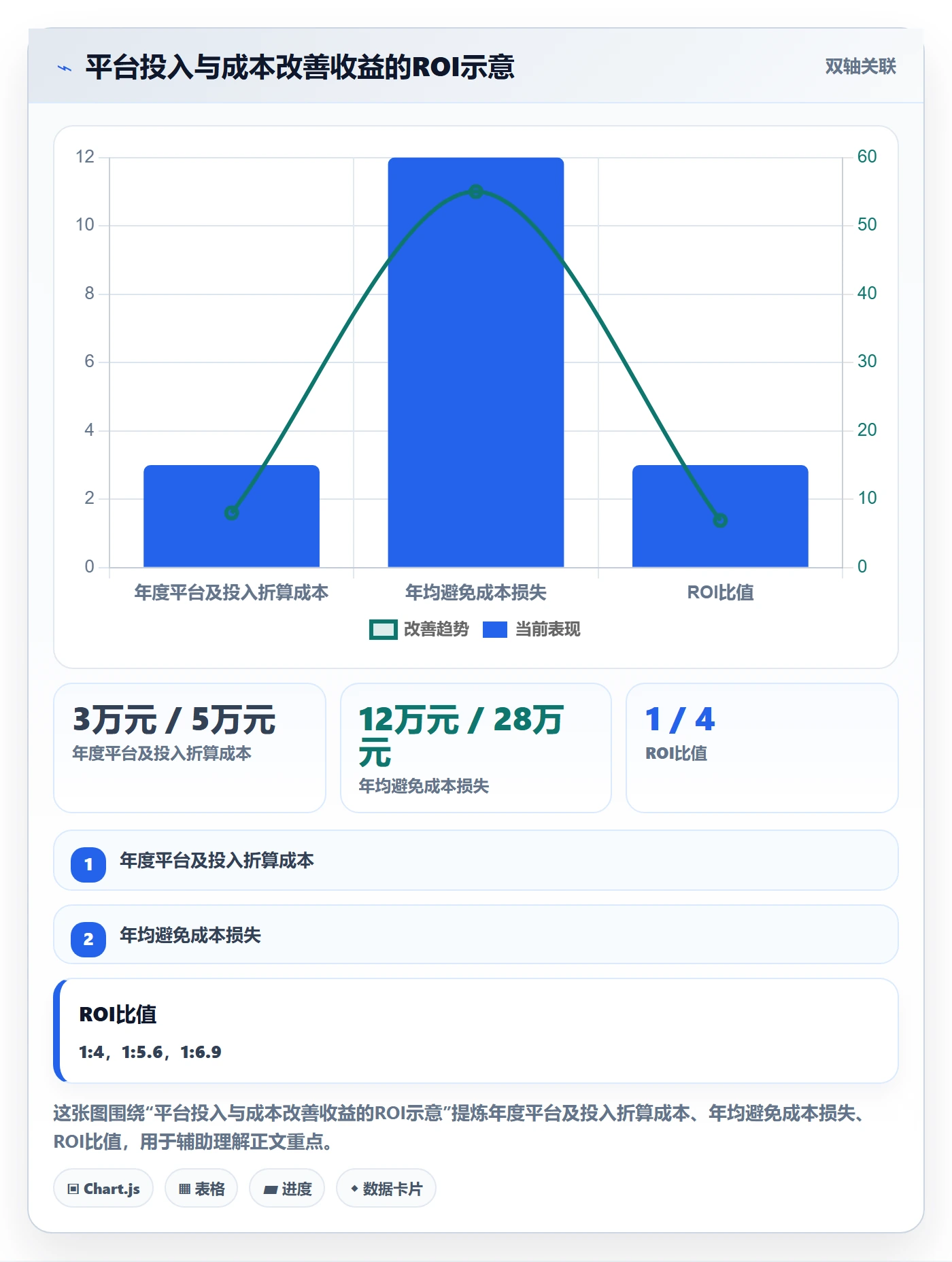Click the x-axis label "ROI比值"
Image resolution: width=952 pixels, height=1262 pixels.
point(720,592)
